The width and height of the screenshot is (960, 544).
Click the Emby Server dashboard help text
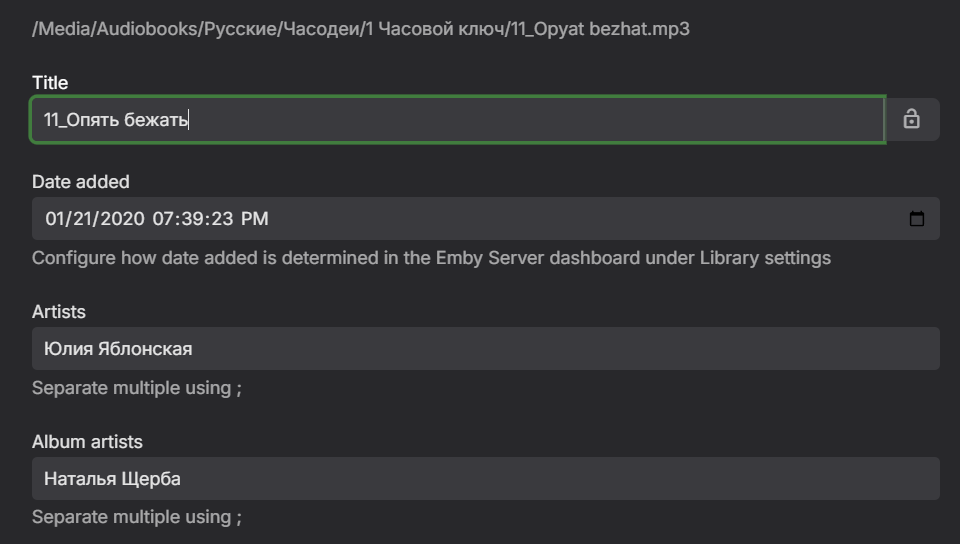click(431, 258)
